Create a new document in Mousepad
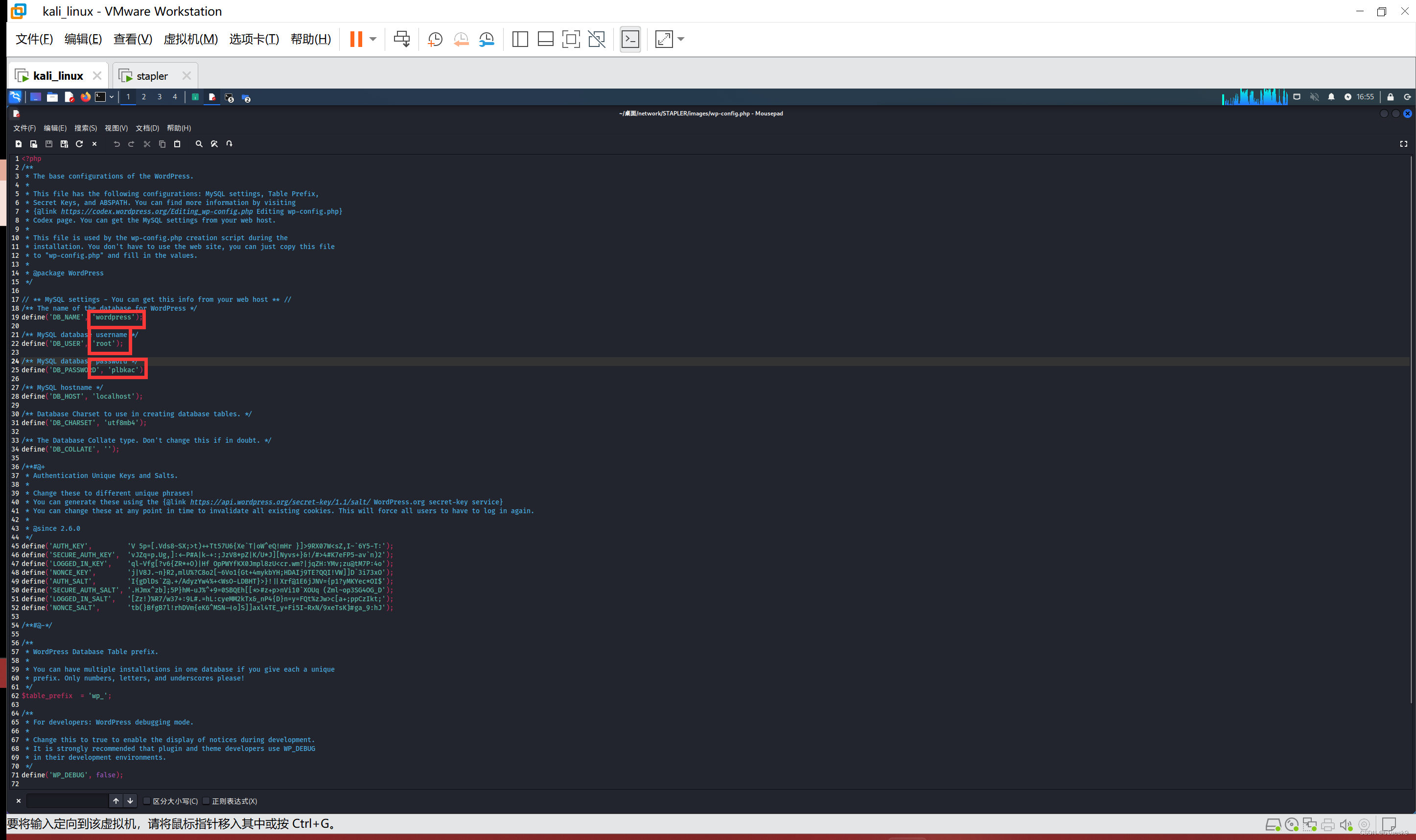1416x840 pixels. [18, 144]
